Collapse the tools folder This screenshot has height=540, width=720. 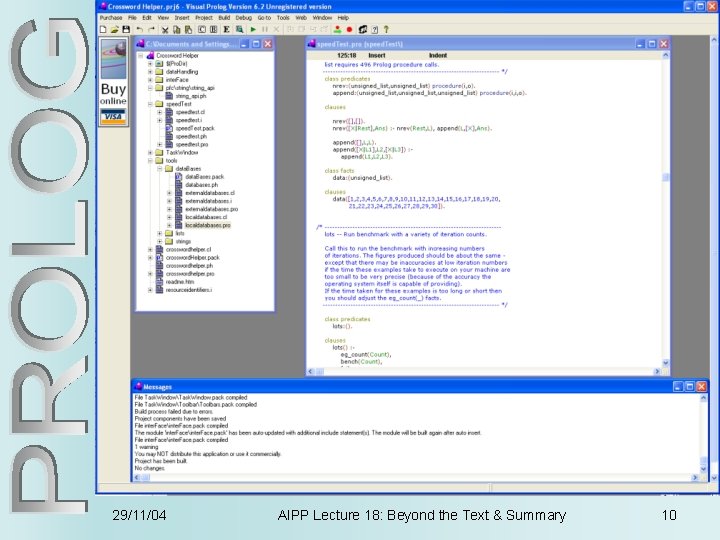click(150, 161)
